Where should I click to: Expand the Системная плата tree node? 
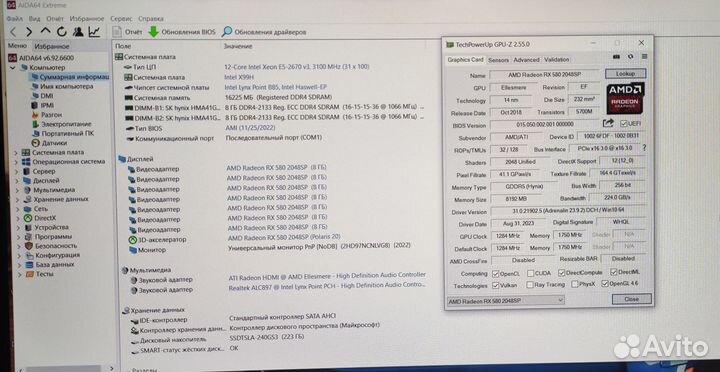pyautogui.click(x=17, y=152)
